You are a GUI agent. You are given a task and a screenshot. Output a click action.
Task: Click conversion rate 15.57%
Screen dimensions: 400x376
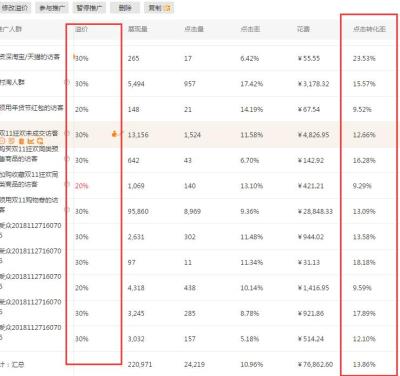coord(364,84)
